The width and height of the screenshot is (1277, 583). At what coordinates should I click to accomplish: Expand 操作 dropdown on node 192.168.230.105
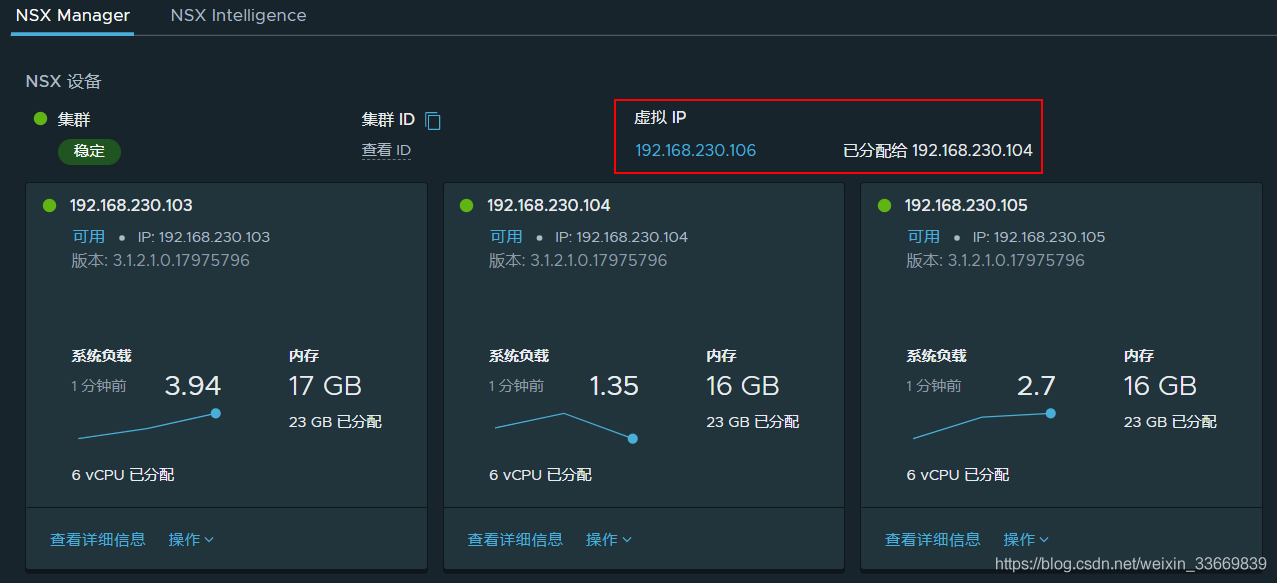[x=1026, y=539]
